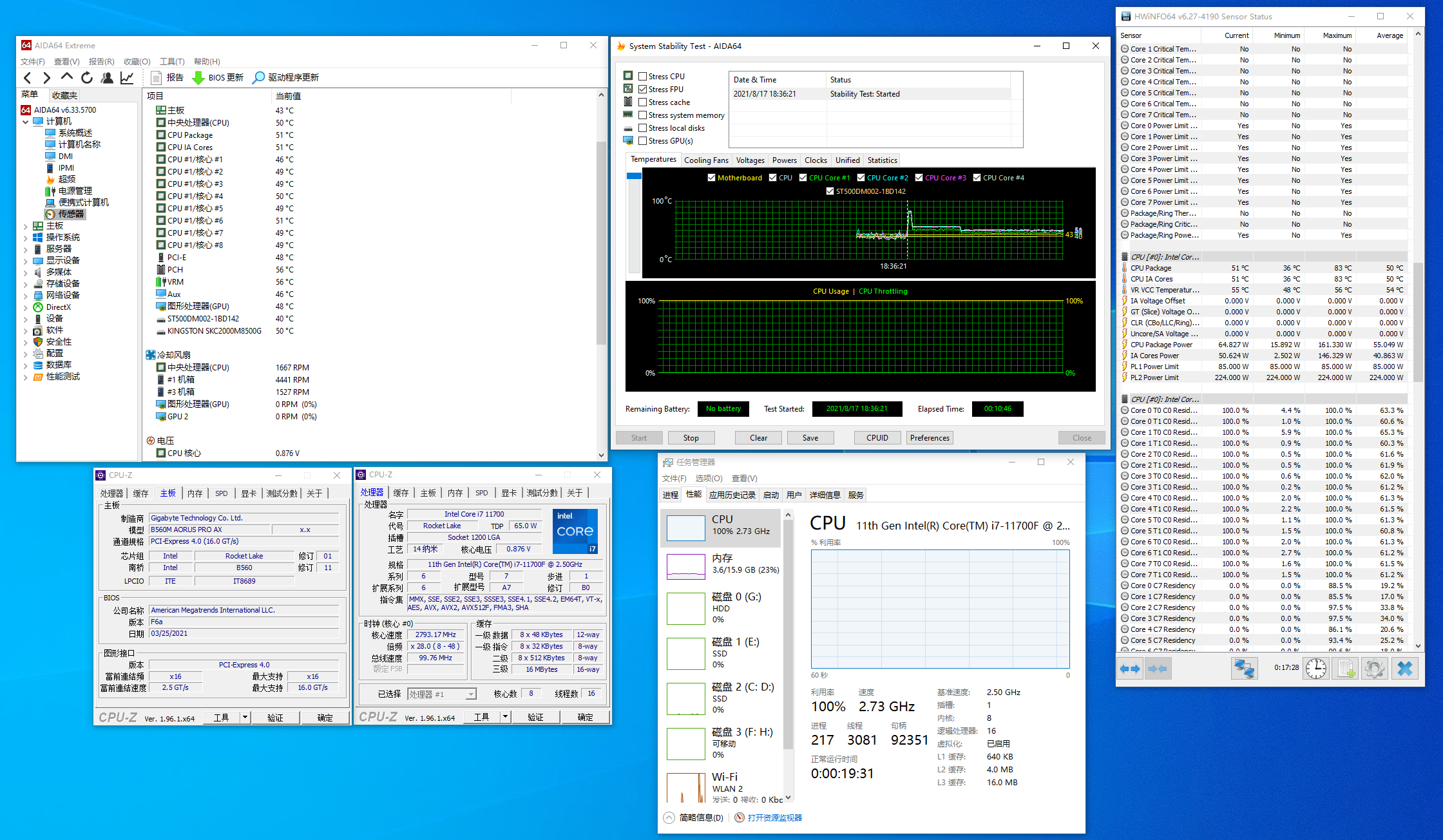Open HWiNFO sensor settings gear icon
Screen dimensions: 1443x840
coord(1374,669)
